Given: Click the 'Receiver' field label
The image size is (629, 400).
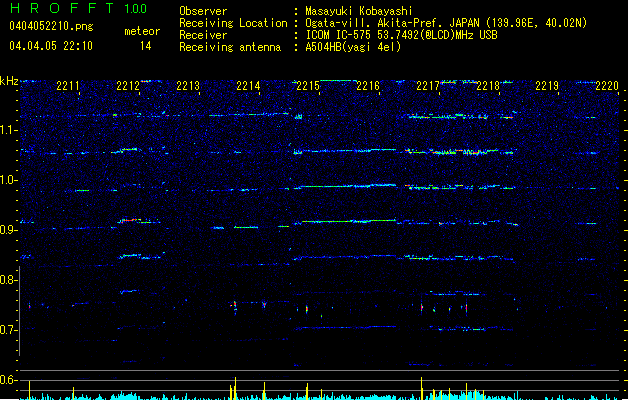Looking at the screenshot, I should pos(203,35).
